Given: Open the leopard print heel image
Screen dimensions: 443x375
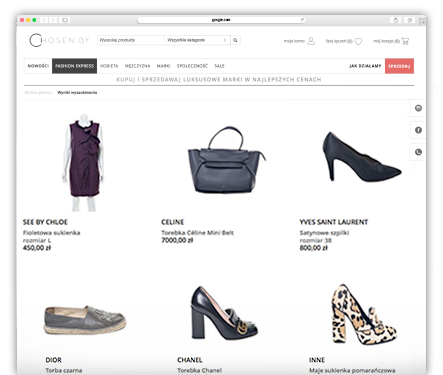Looking at the screenshot, I should pos(364,315).
